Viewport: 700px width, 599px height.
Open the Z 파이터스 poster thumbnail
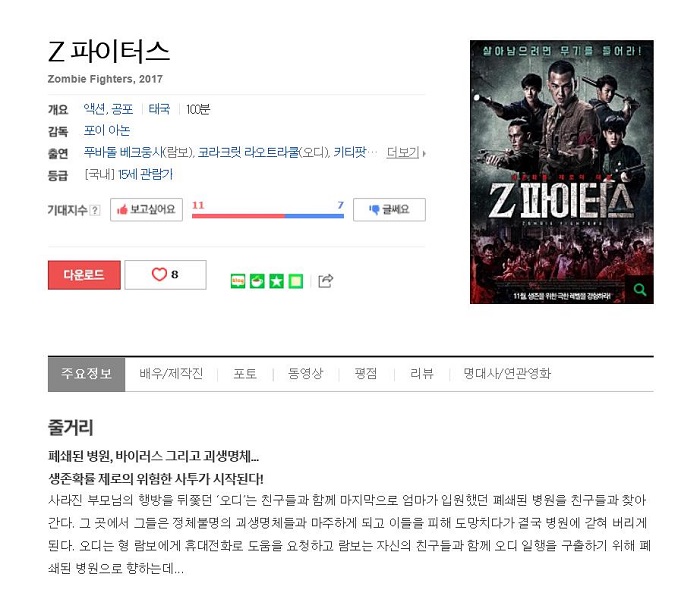562,172
